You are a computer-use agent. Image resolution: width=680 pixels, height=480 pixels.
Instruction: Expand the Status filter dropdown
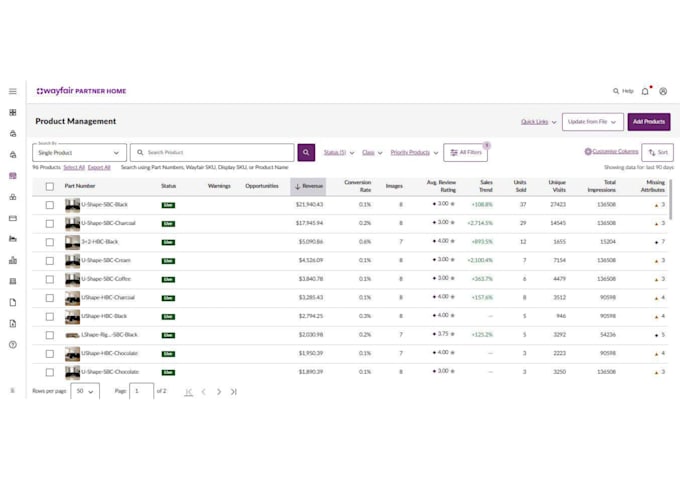[339, 153]
